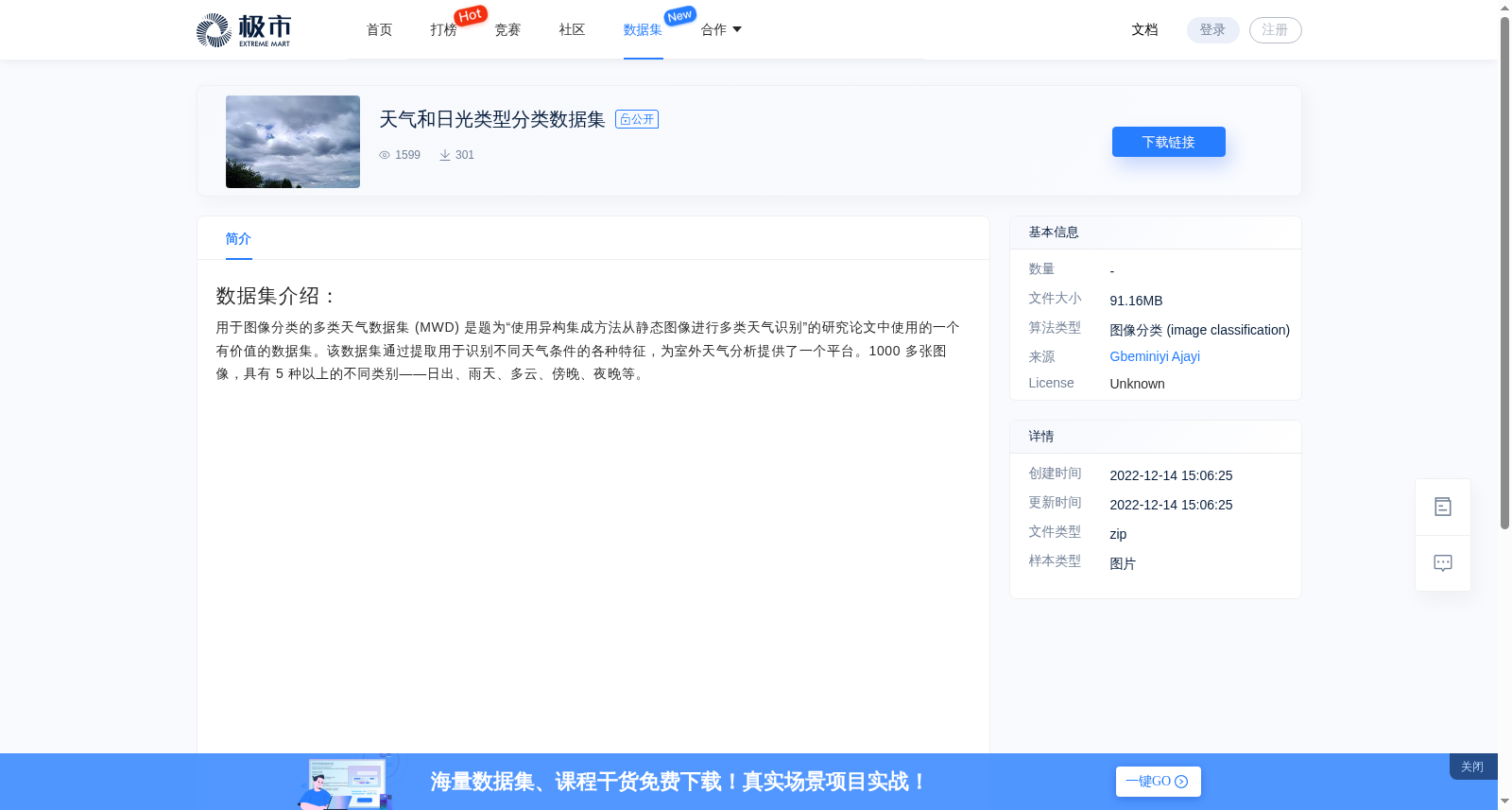
Task: Go to 首页 home page
Action: point(380,30)
